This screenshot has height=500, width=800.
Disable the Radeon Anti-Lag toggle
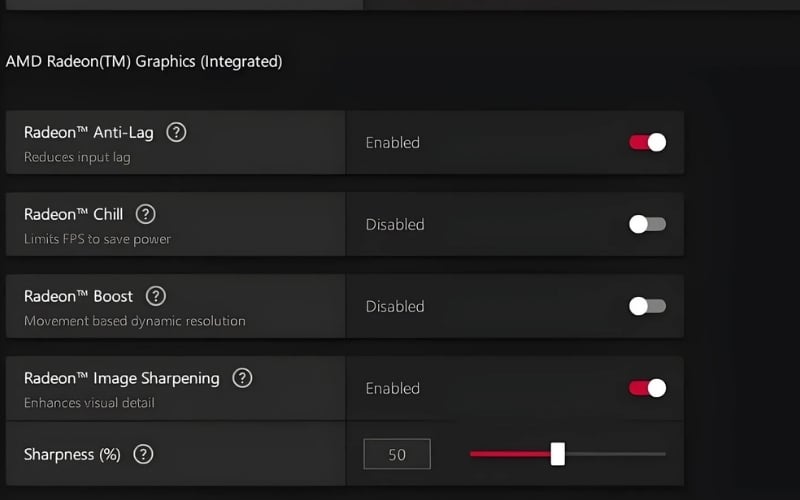(x=647, y=142)
